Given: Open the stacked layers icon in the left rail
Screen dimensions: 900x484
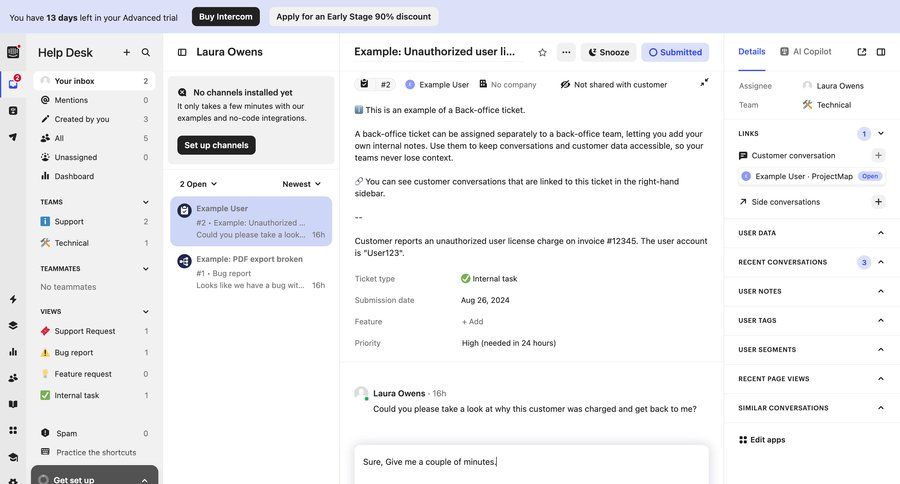Looking at the screenshot, I should click(13, 326).
